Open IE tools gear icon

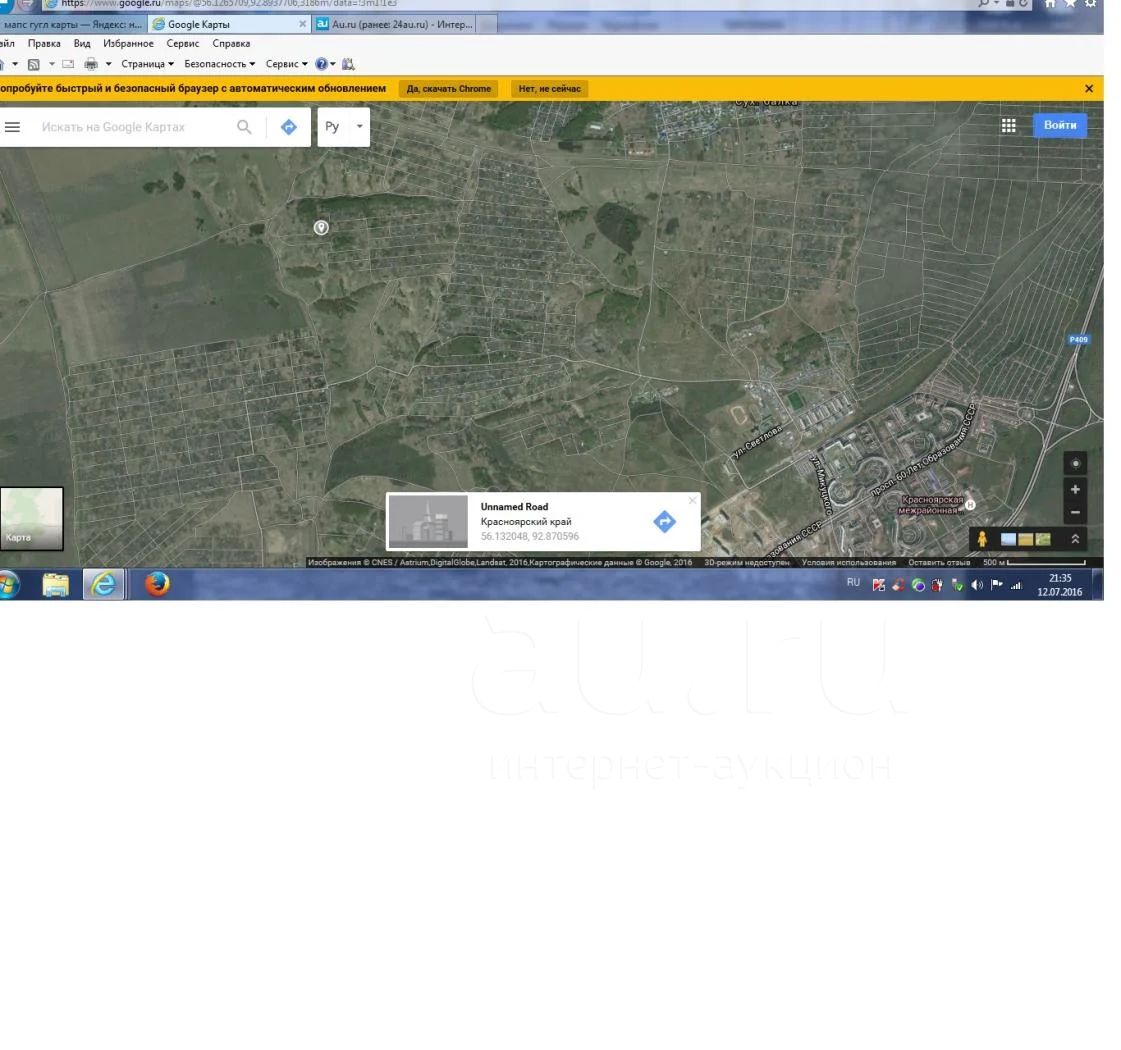click(x=1091, y=4)
